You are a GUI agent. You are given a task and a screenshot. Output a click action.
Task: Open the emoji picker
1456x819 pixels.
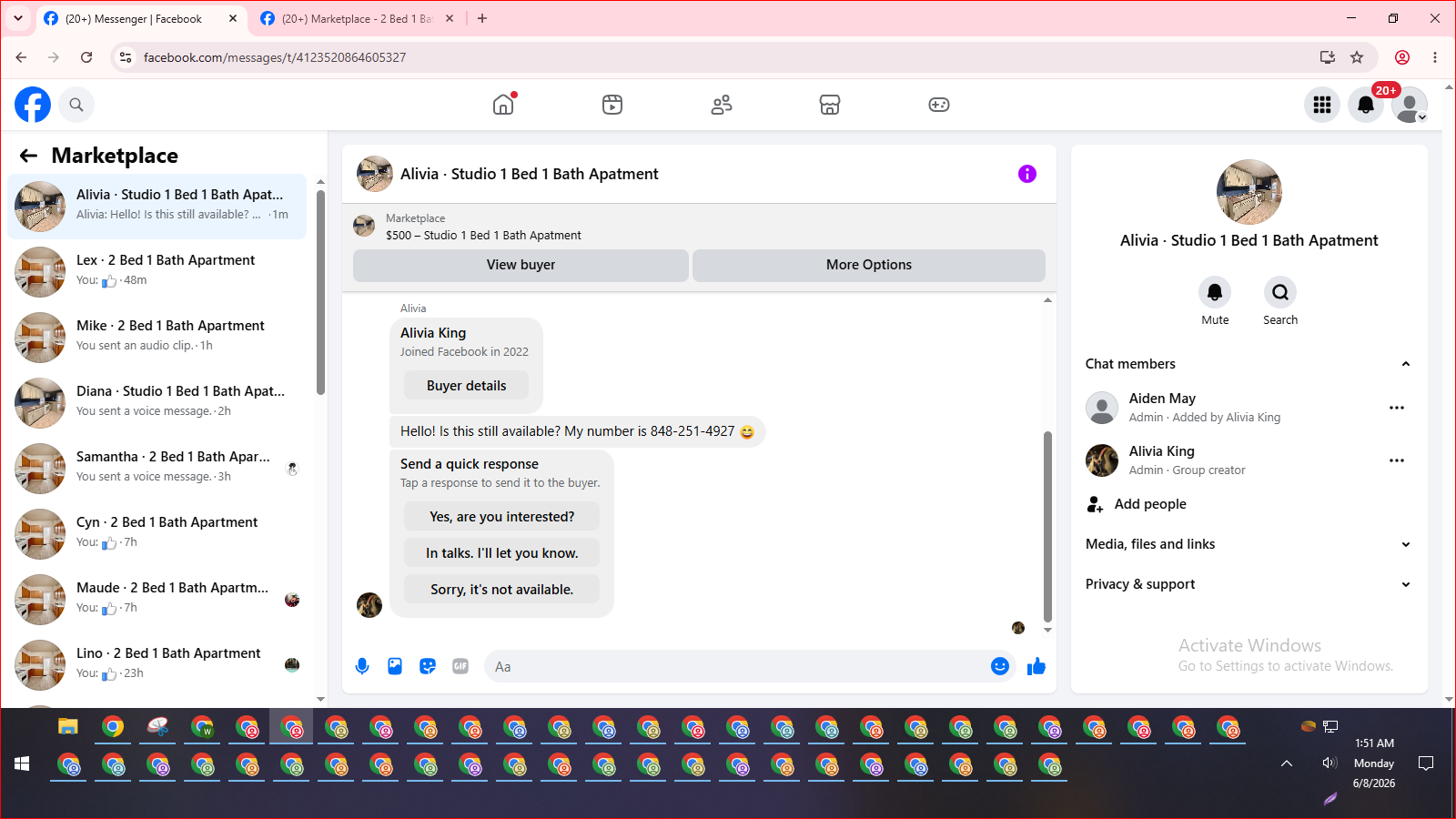click(x=1000, y=666)
